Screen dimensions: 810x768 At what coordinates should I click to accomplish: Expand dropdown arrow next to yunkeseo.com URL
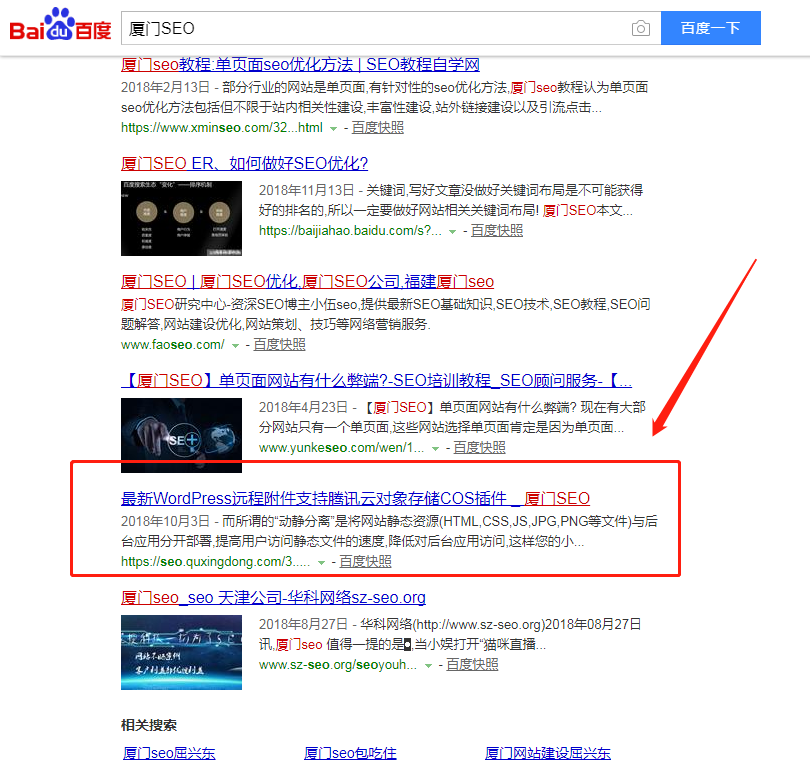pyautogui.click(x=435, y=449)
